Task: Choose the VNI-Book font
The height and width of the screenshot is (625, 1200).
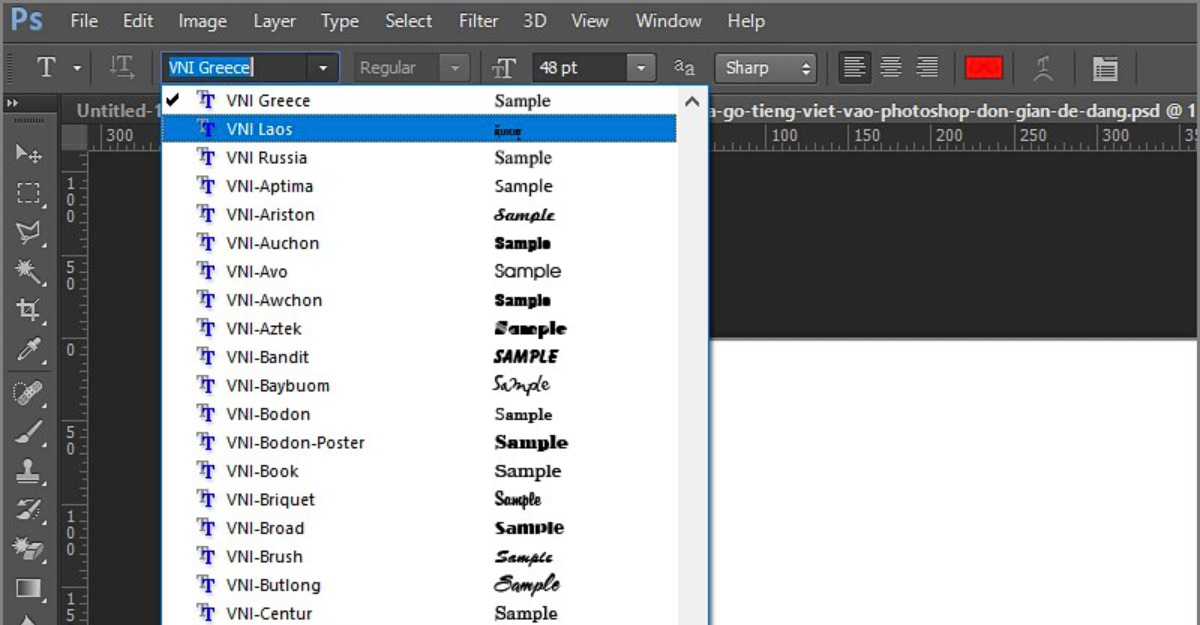Action: (420, 471)
